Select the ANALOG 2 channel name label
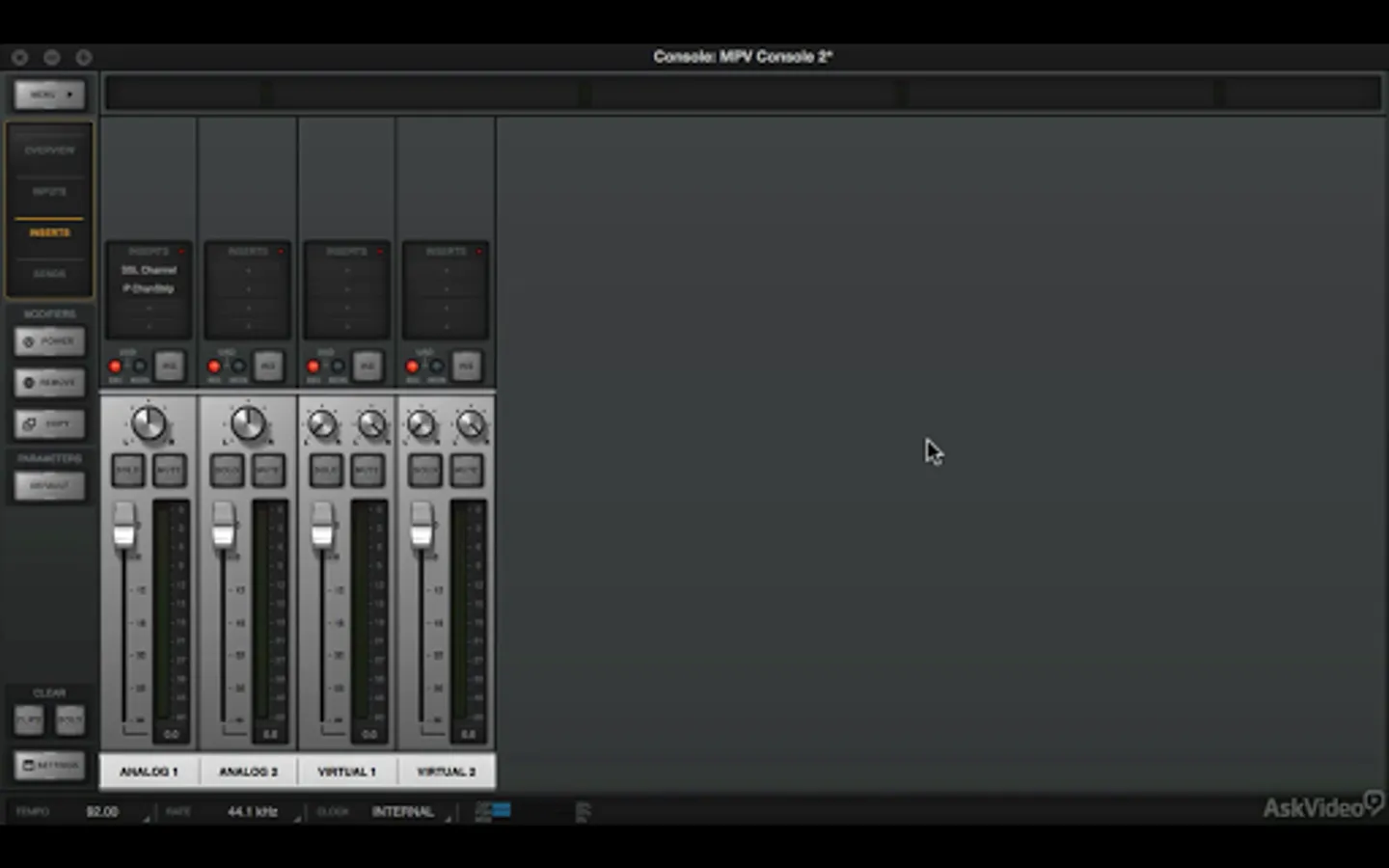 pos(248,772)
